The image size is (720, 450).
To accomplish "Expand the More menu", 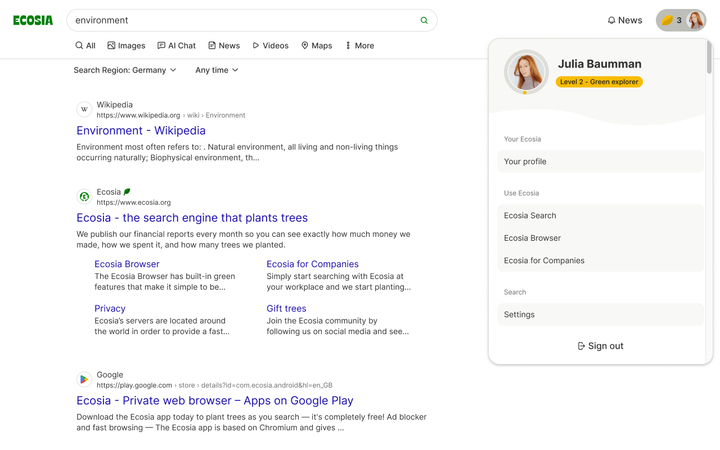I will [360, 45].
